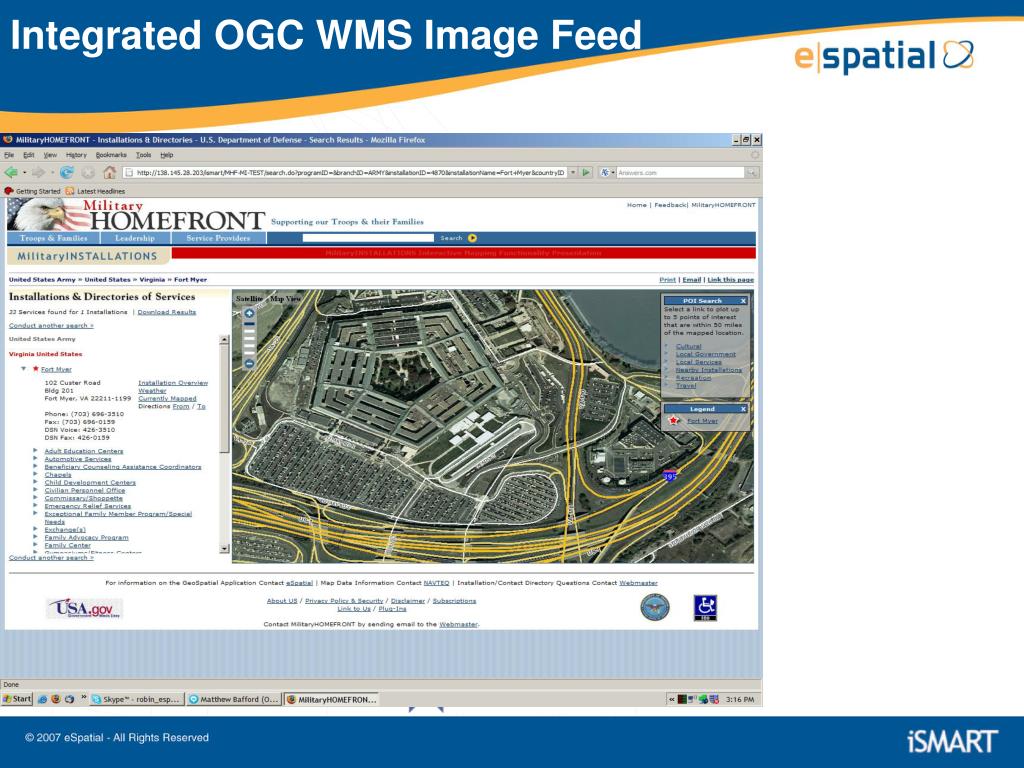Collapse the Fort Myer tree node
This screenshot has height=768, width=1024.
point(24,369)
